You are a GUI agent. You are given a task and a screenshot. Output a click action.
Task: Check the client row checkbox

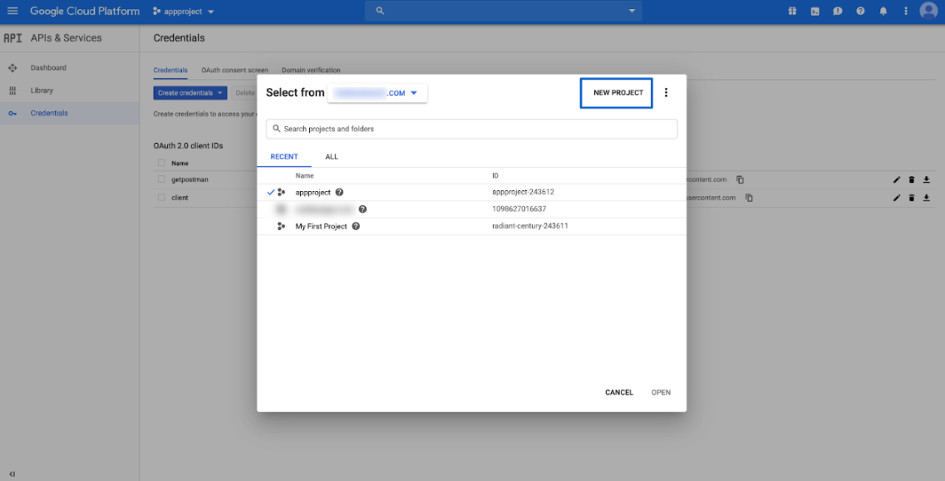coord(161,197)
